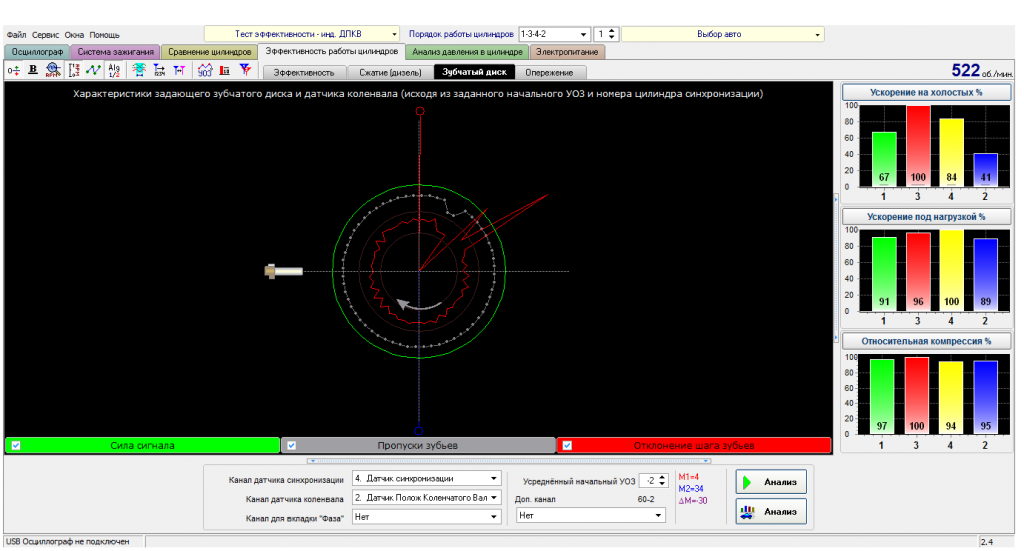Viewport: 1024px width, 551px height.
Task: Toggle the Сила сигнала checkbox
Action: [x=16, y=445]
